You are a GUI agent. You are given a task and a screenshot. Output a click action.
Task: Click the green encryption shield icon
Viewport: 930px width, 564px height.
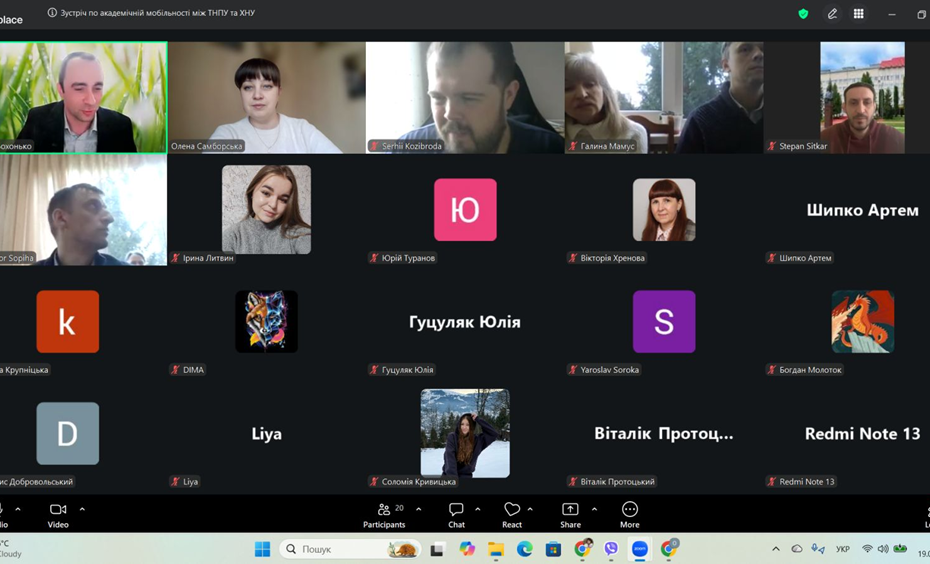point(803,14)
